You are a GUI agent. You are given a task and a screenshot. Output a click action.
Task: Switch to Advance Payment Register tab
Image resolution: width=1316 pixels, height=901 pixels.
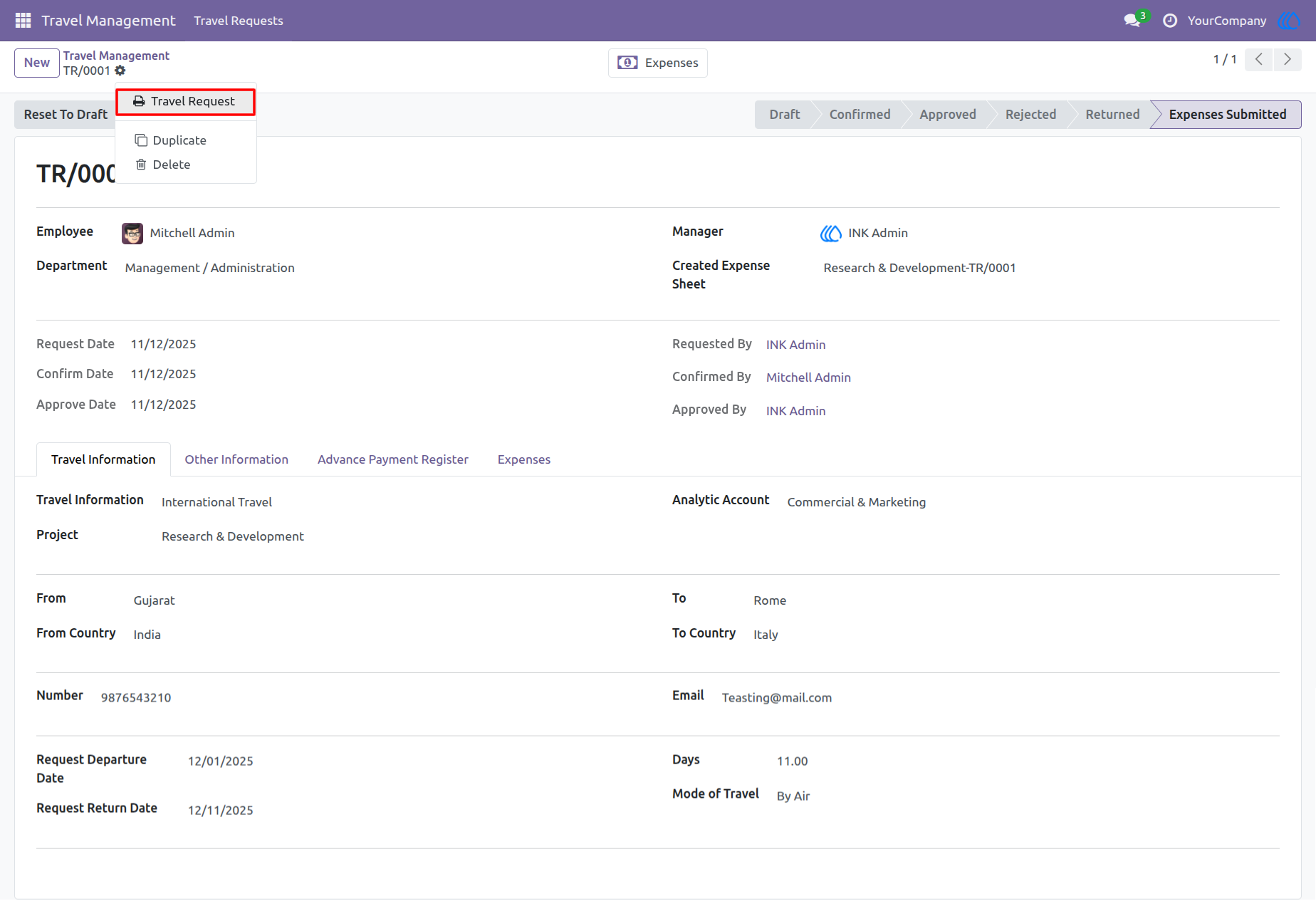pyautogui.click(x=393, y=459)
